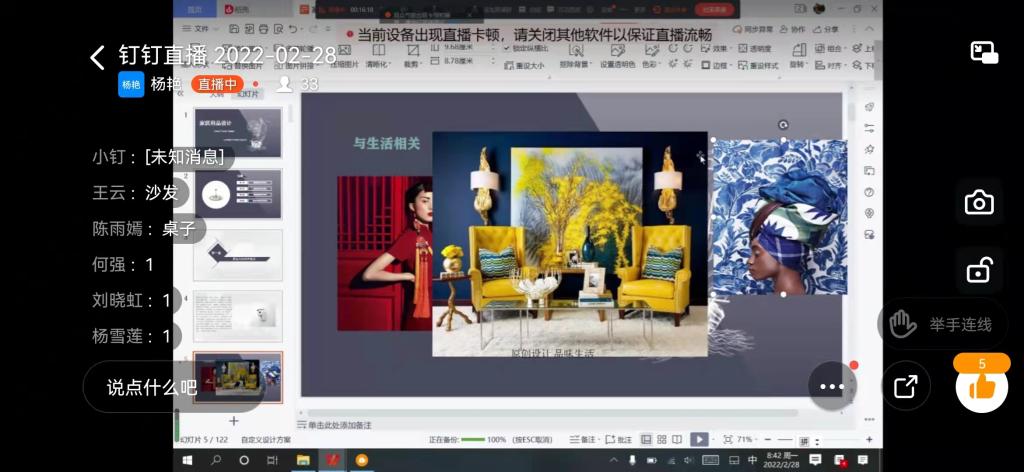1024x472 pixels.
Task: Open streamer 杨艳's profile avatar
Action: tap(131, 84)
